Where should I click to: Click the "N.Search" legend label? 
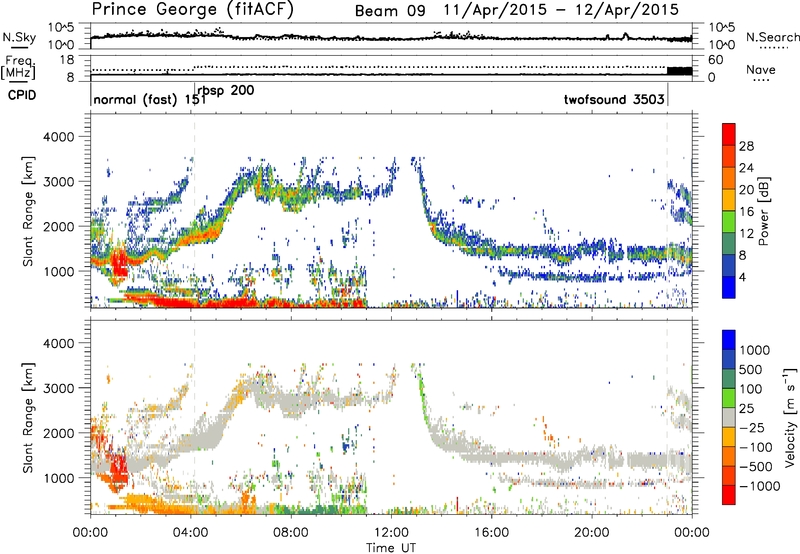pos(772,37)
